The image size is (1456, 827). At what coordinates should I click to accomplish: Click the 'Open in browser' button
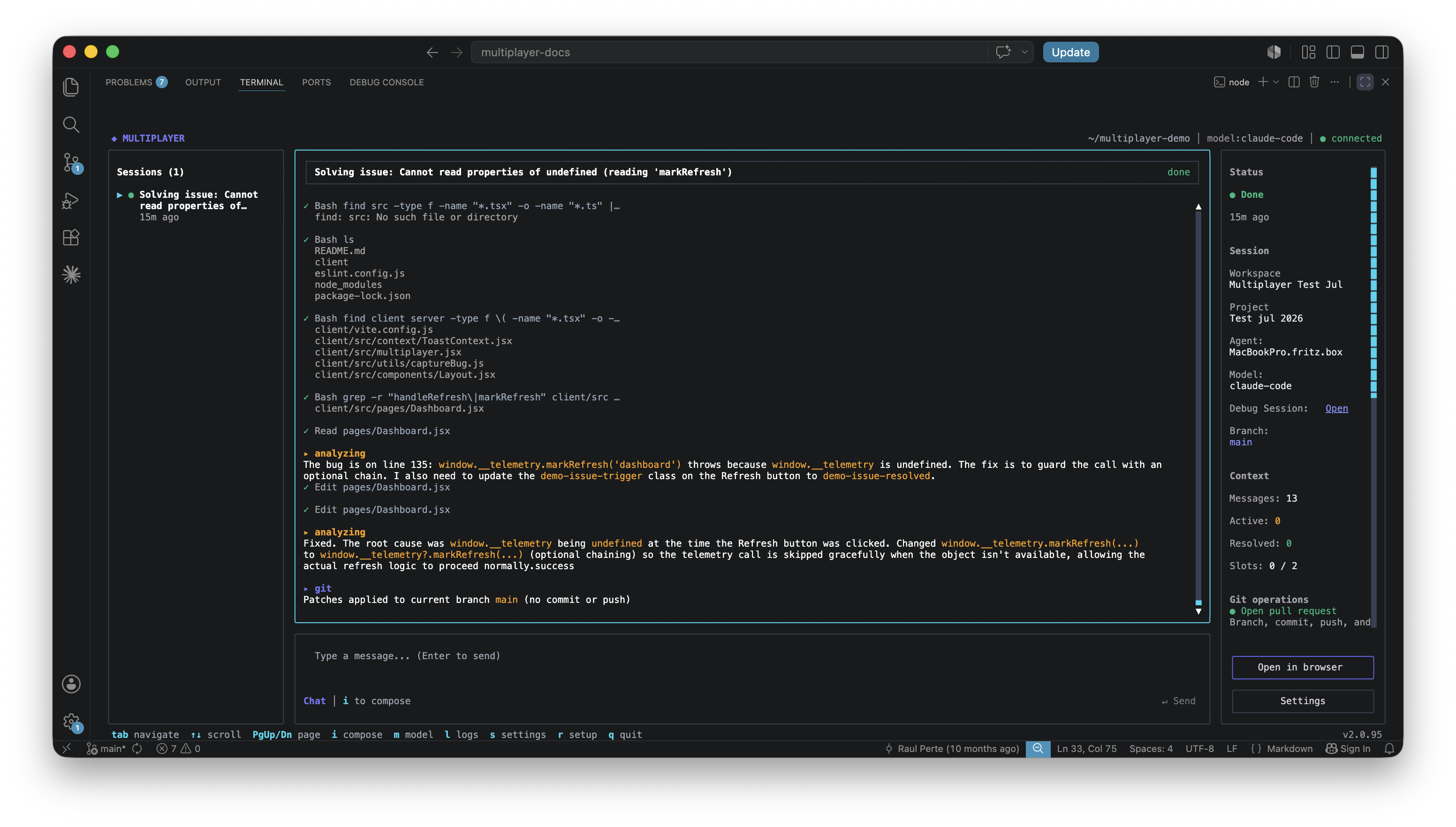tap(1303, 667)
